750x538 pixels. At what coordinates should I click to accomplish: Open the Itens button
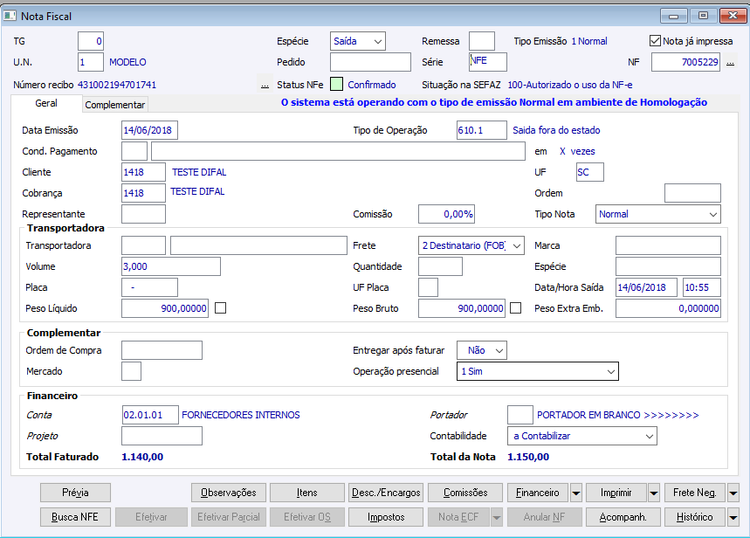click(307, 493)
